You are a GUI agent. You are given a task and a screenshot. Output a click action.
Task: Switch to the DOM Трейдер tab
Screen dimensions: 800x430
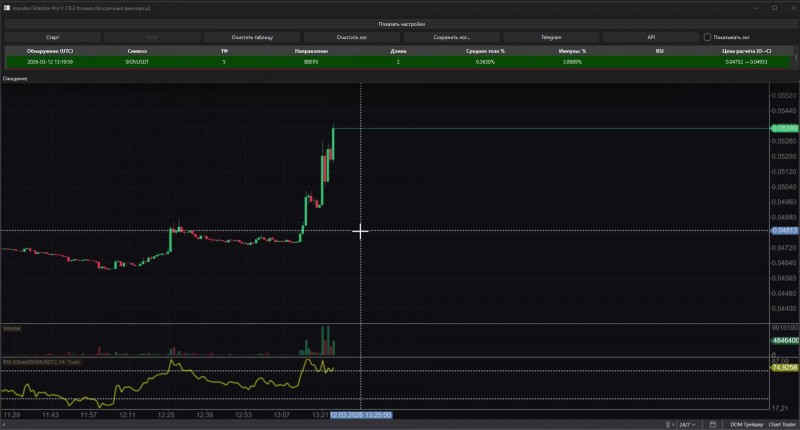[x=746, y=424]
